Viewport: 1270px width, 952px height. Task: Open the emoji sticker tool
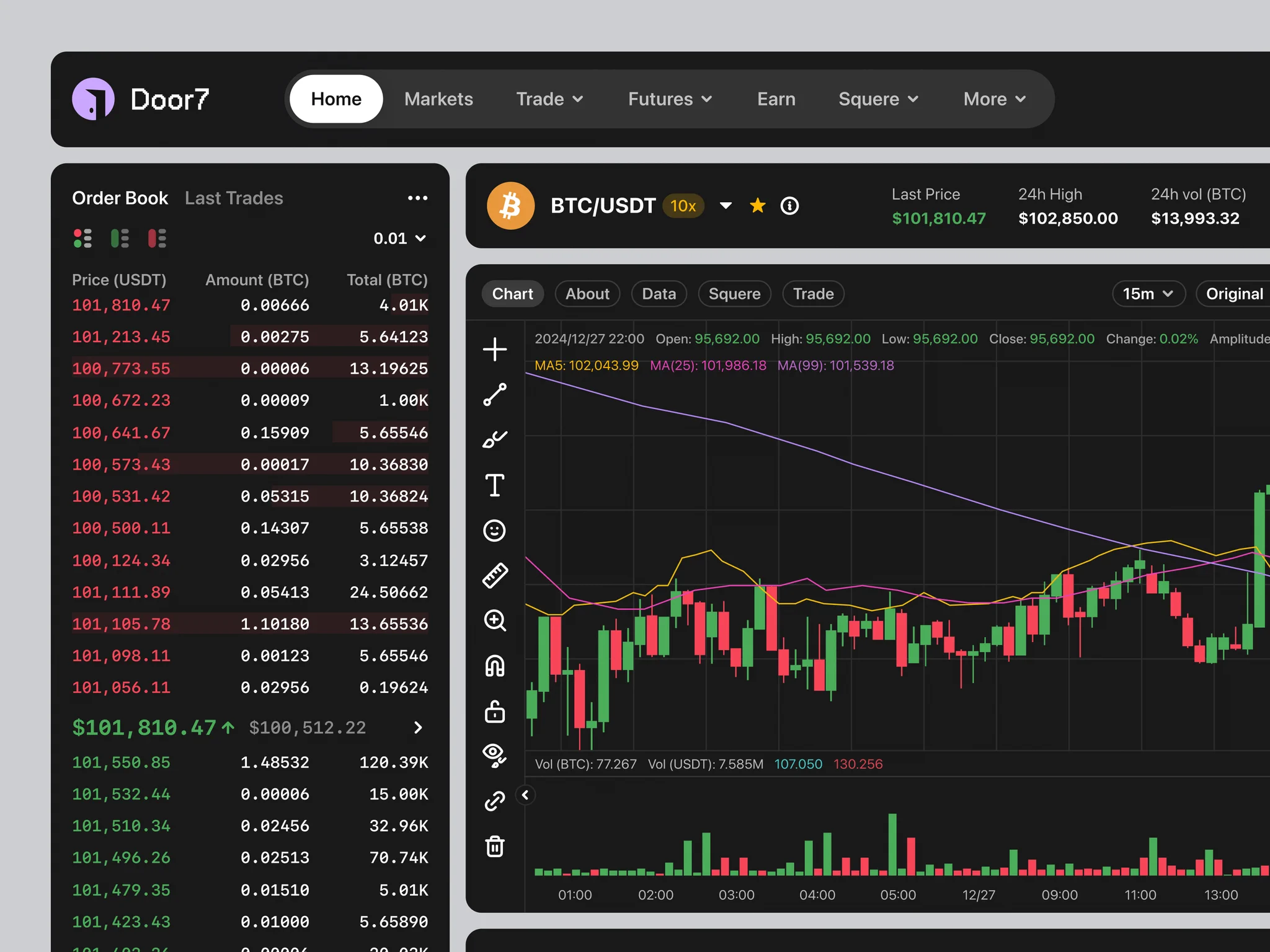click(495, 531)
